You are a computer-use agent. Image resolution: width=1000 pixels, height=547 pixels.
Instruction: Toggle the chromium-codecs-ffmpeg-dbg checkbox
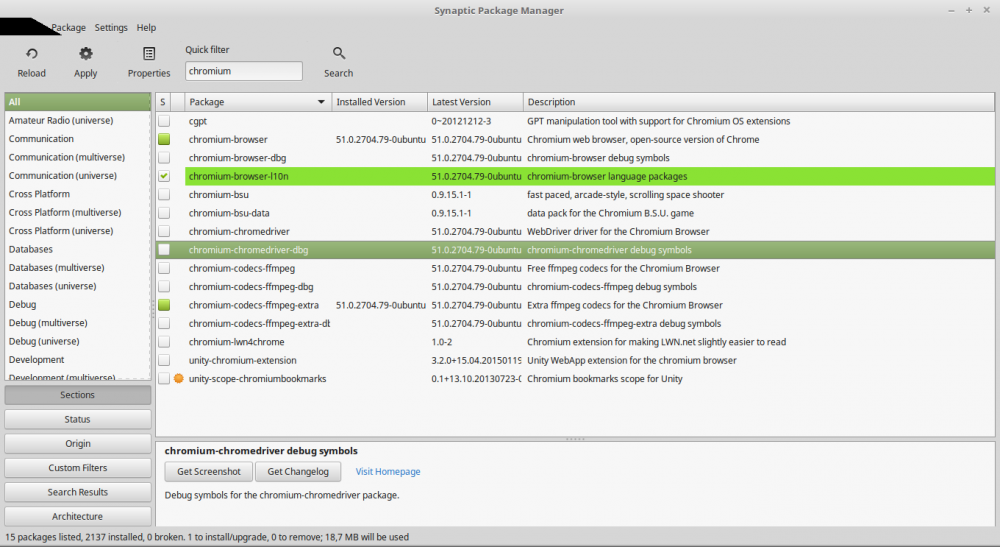coord(164,287)
